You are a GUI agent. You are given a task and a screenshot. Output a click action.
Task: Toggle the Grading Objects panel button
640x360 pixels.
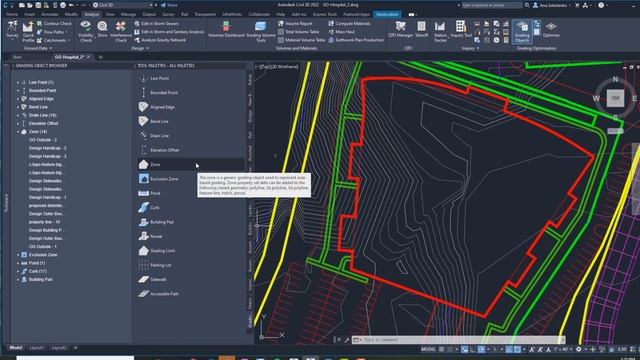click(x=522, y=31)
